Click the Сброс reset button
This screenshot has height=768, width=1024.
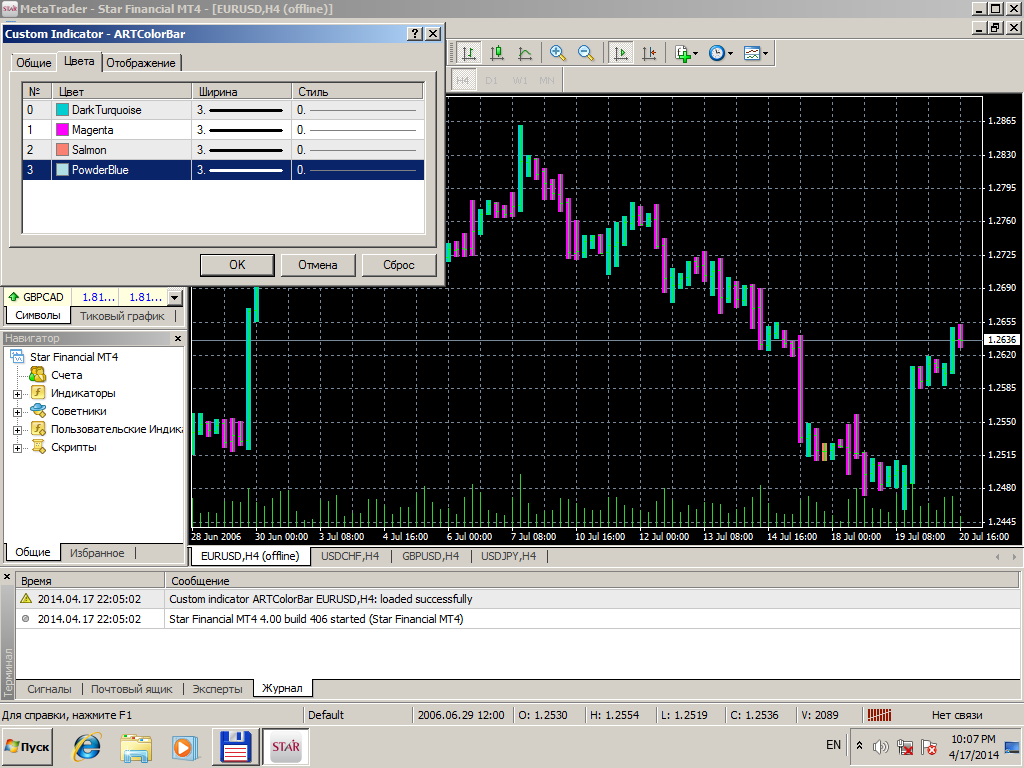click(x=399, y=265)
